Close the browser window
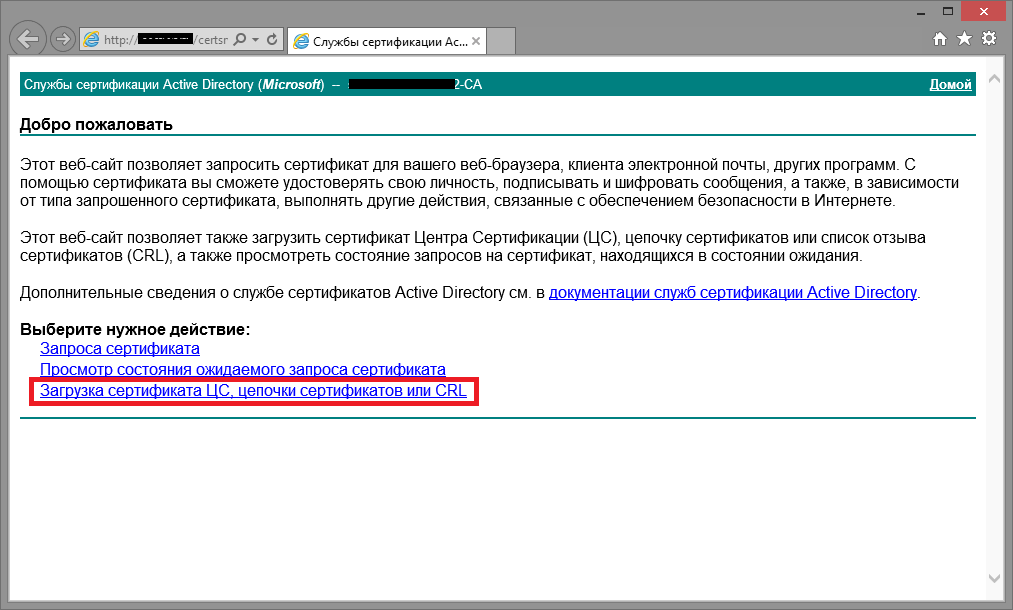Viewport: 1013px width, 610px height. [984, 12]
